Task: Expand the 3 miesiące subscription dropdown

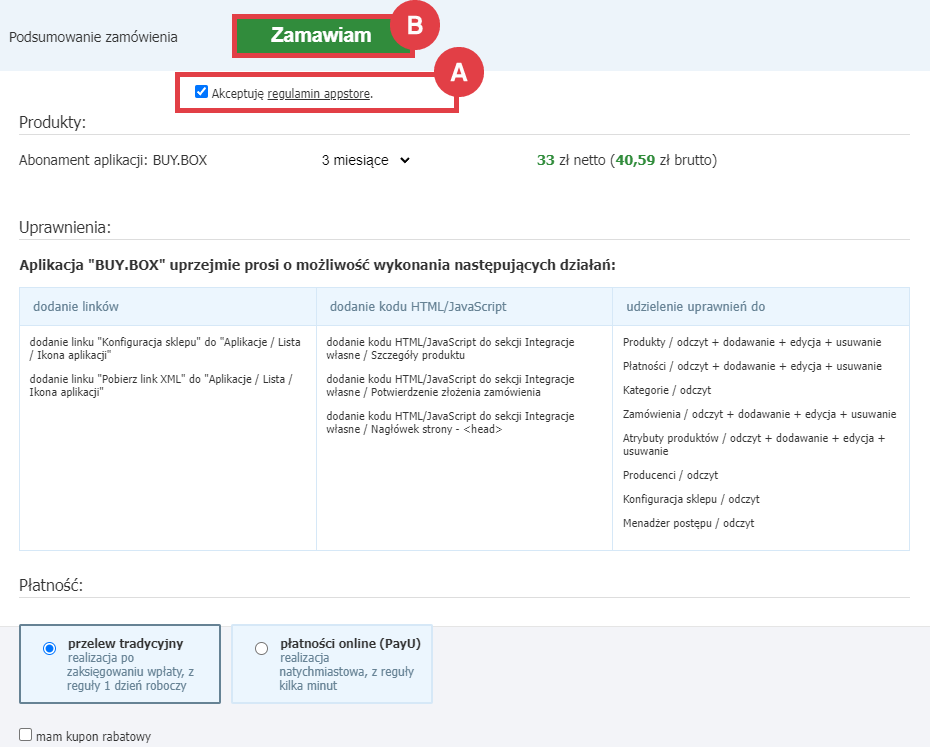Action: pos(366,160)
